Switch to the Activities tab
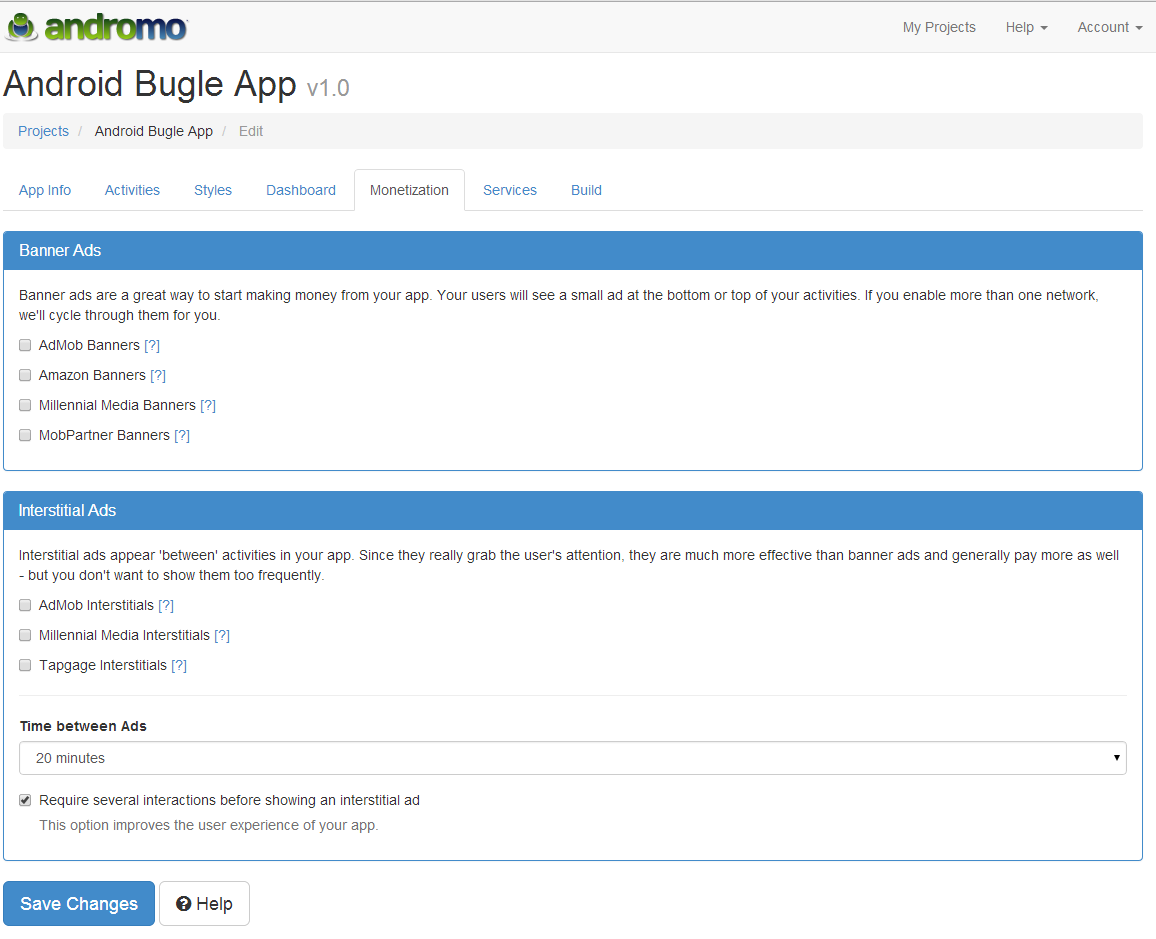The height and width of the screenshot is (939, 1156). coord(132,190)
